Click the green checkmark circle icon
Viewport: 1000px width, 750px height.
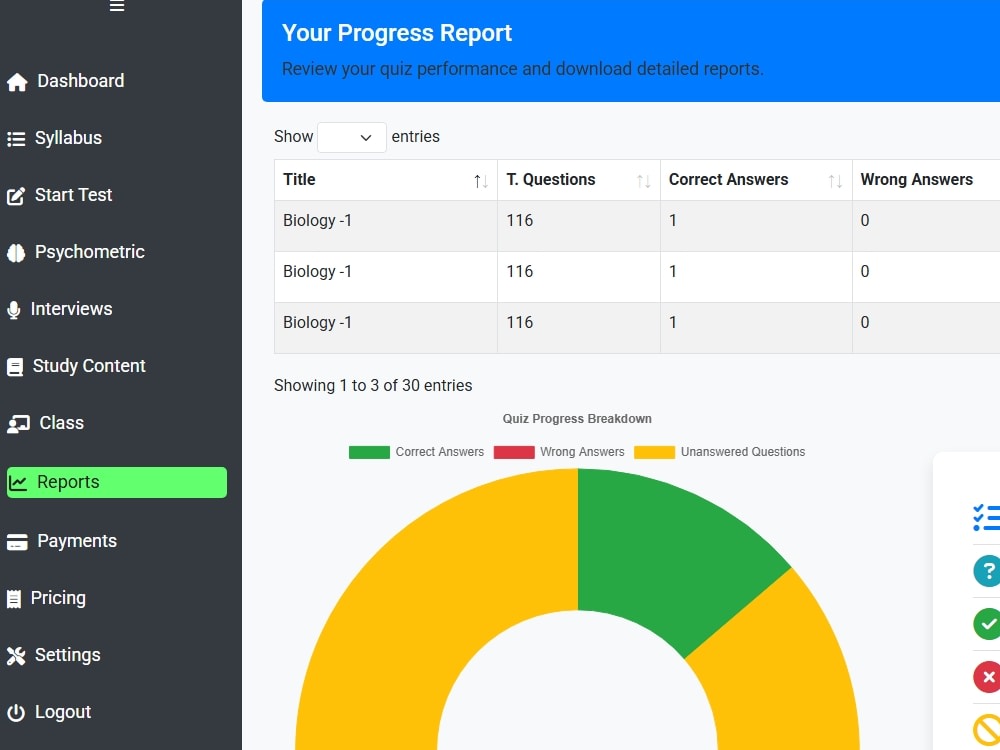(x=987, y=624)
